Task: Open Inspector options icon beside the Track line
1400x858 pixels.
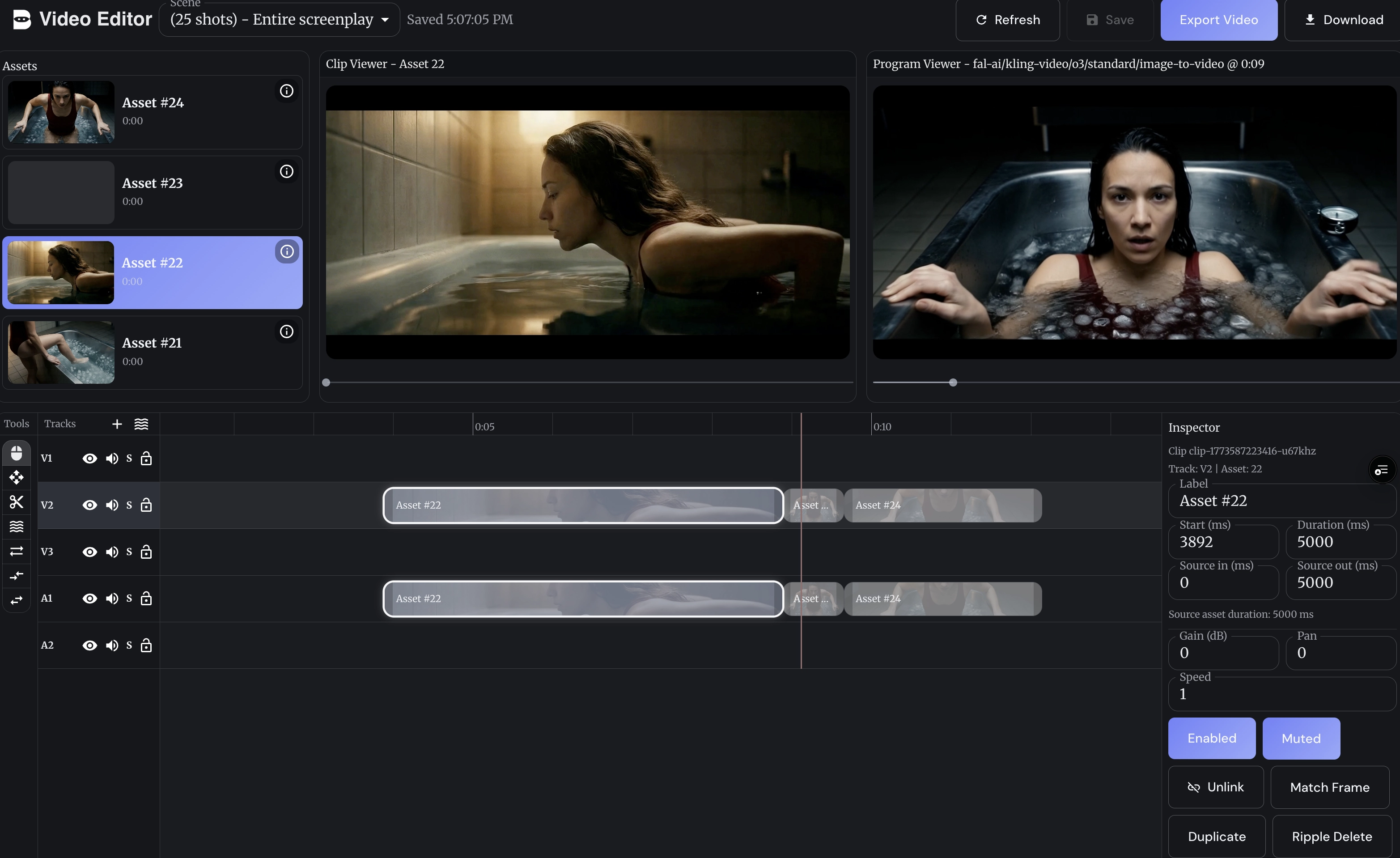Action: [x=1381, y=470]
